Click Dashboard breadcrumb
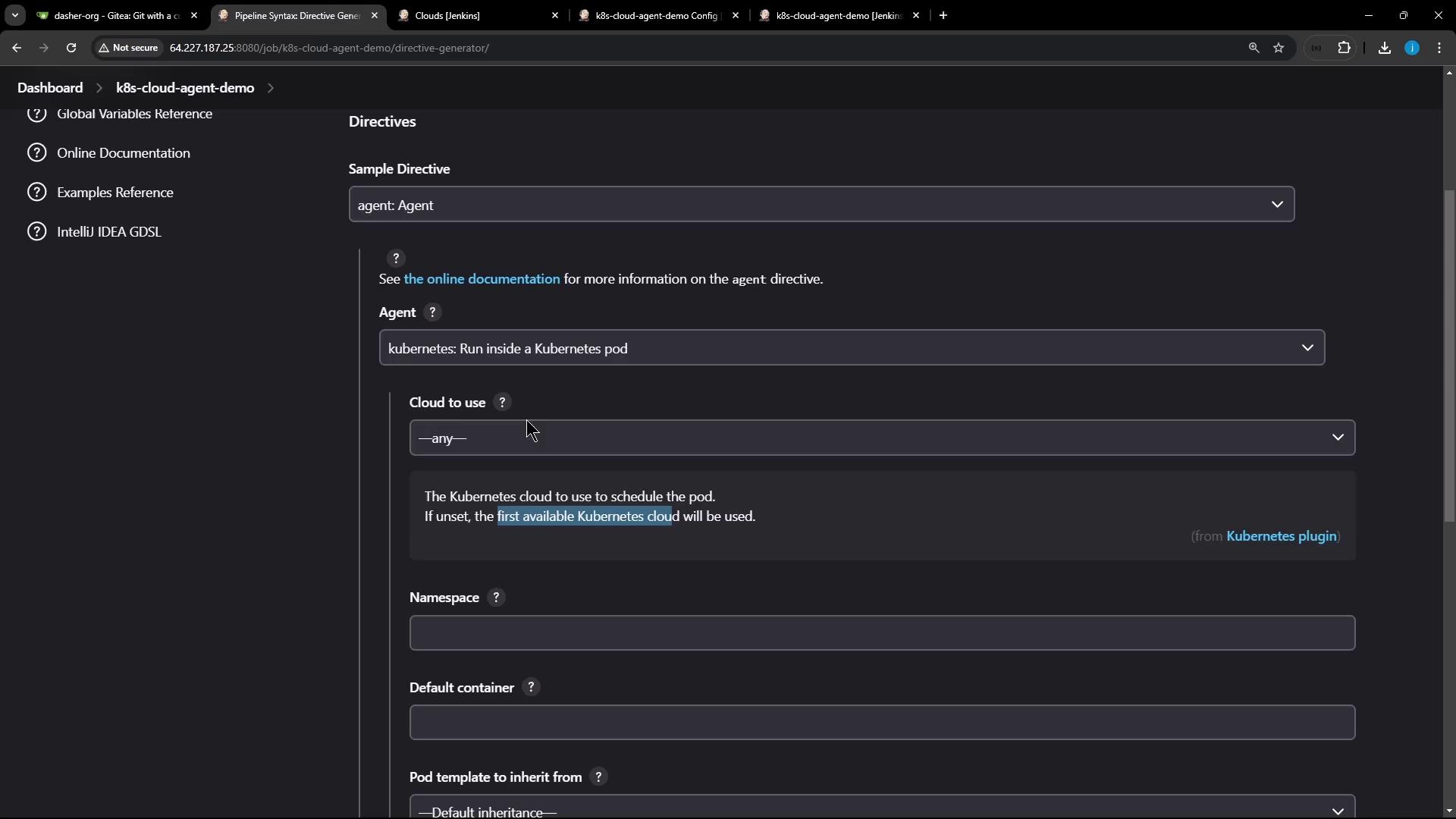The image size is (1456, 819). tap(50, 88)
